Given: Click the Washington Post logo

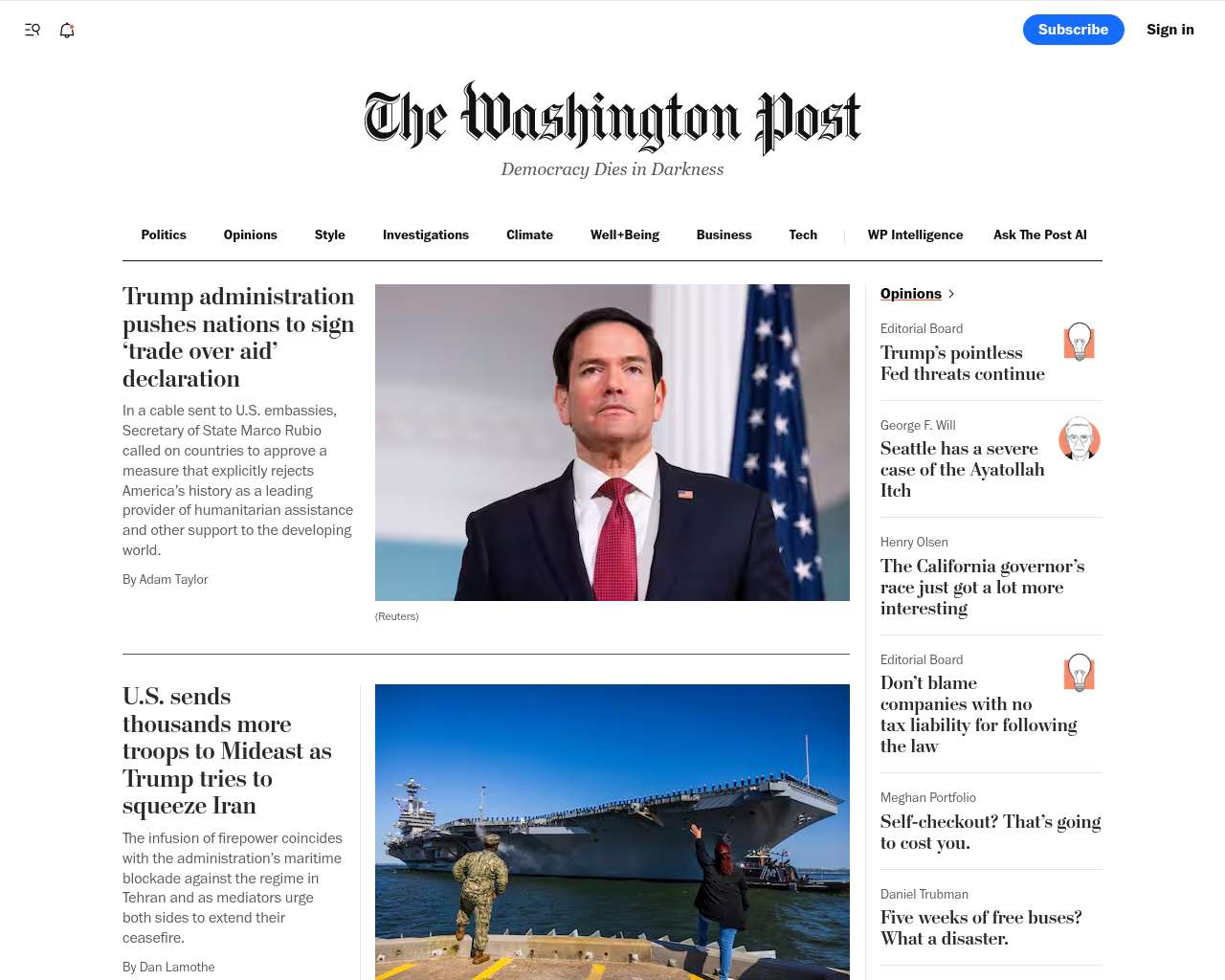Looking at the screenshot, I should pos(612,119).
